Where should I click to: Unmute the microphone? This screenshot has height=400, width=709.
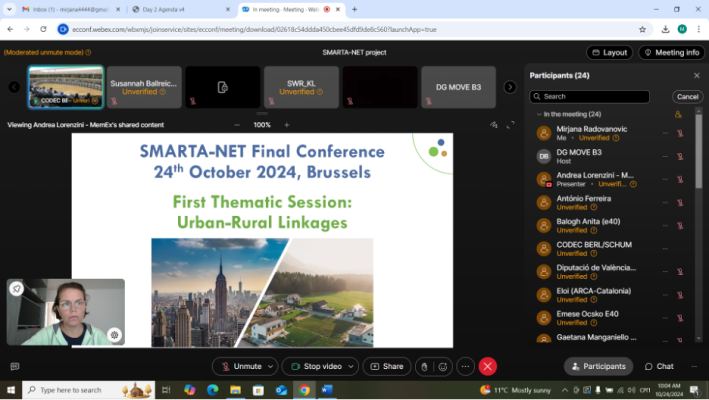point(242,367)
